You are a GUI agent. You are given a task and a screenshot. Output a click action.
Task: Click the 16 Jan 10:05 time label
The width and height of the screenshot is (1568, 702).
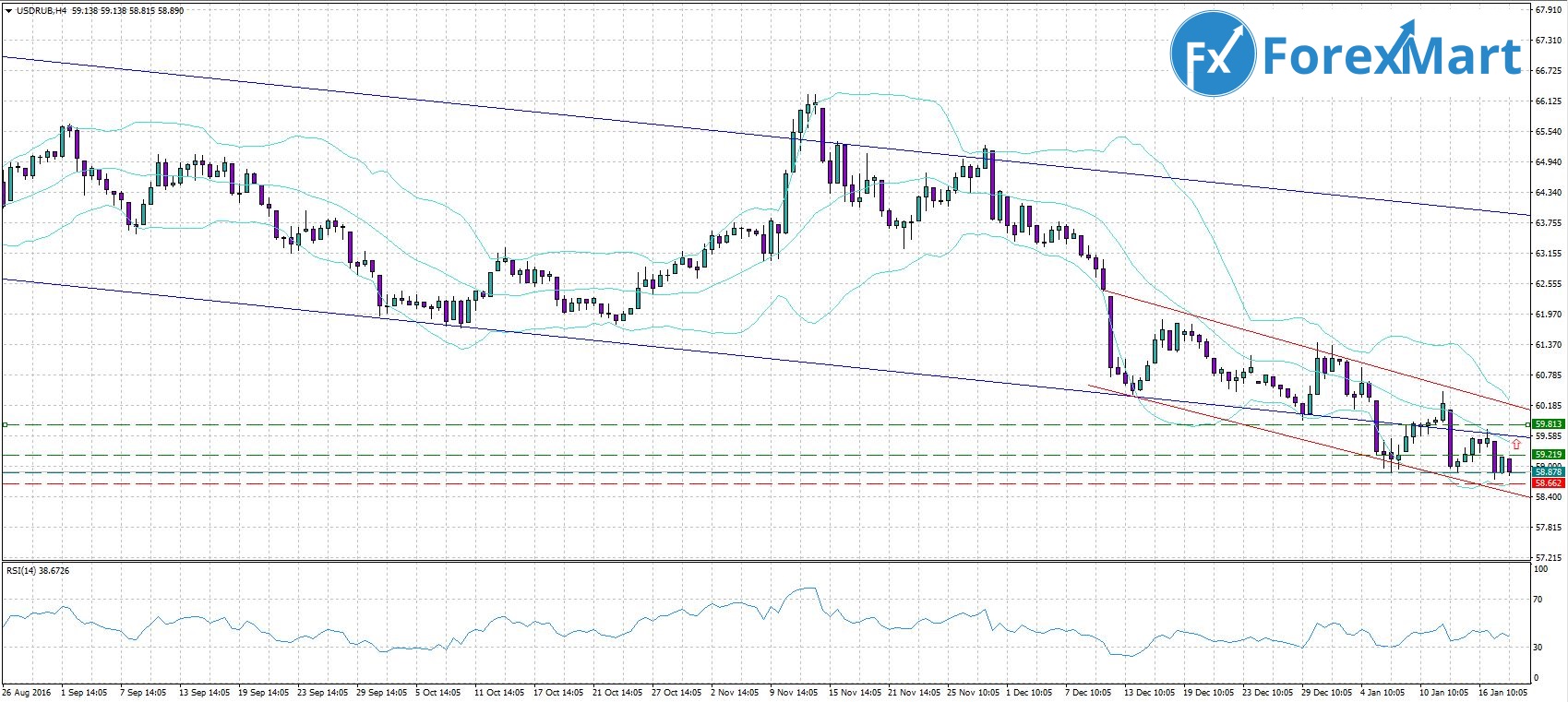1502,691
